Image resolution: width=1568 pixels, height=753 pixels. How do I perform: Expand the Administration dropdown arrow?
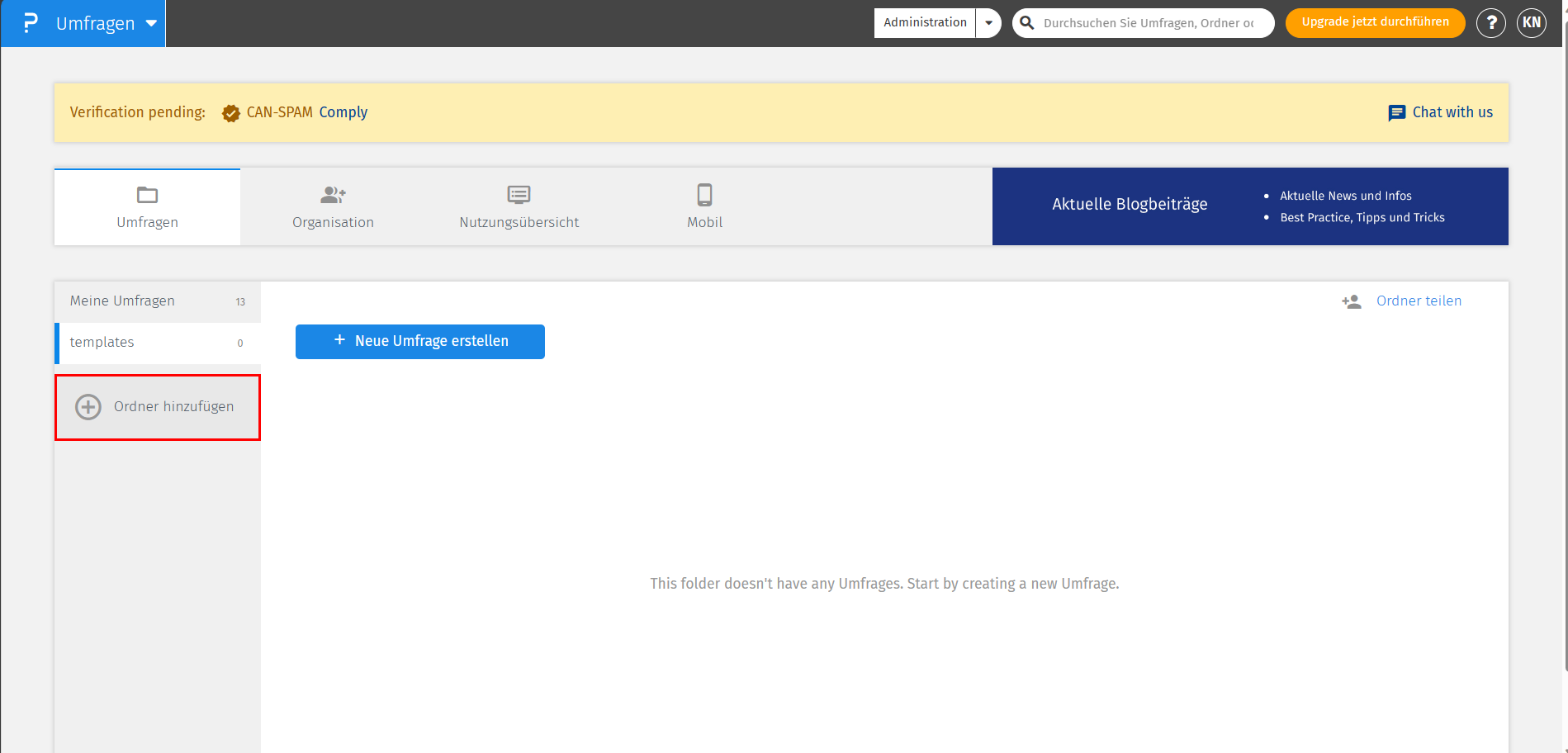(x=988, y=23)
